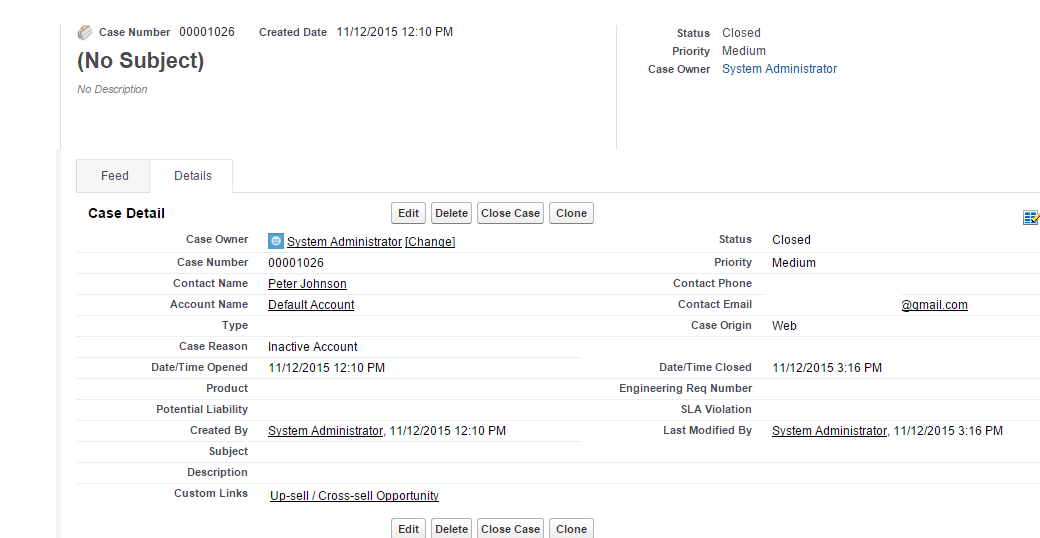Open the Default Account link
Screen dimensions: 1040x538
tap(311, 305)
